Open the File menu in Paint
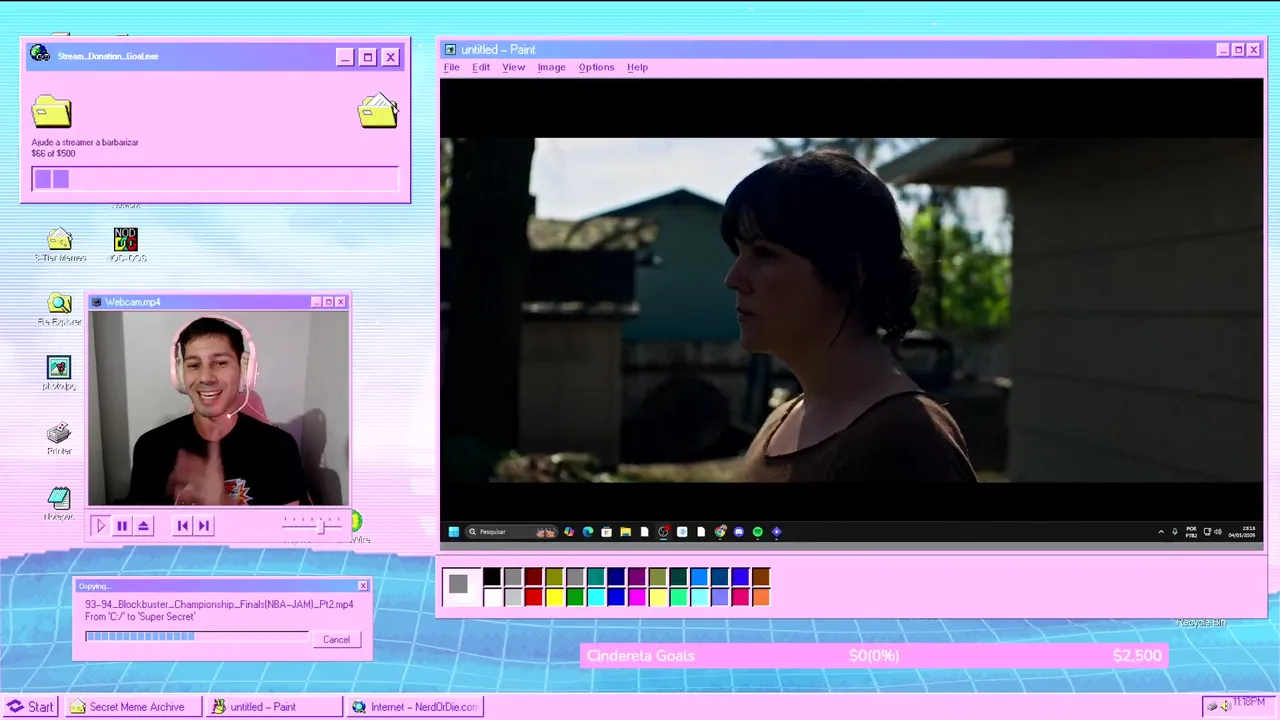This screenshot has height=720, width=1280. 451,67
